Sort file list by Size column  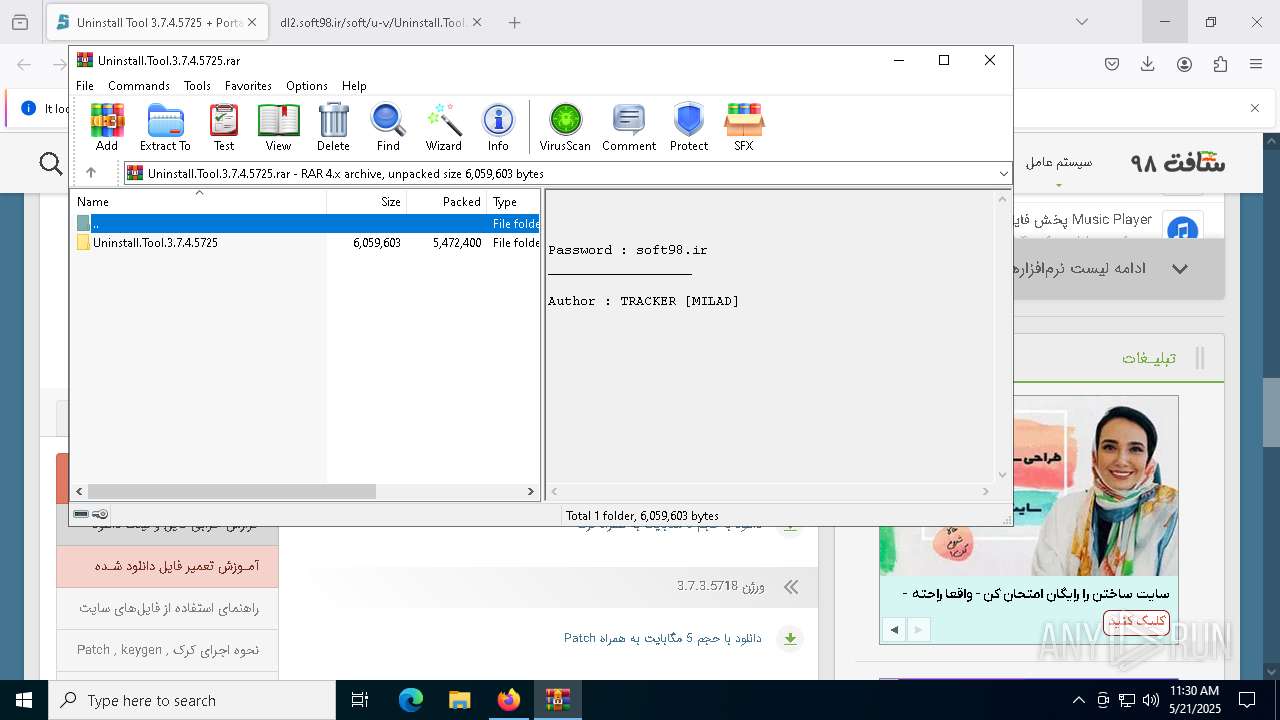tap(366, 201)
